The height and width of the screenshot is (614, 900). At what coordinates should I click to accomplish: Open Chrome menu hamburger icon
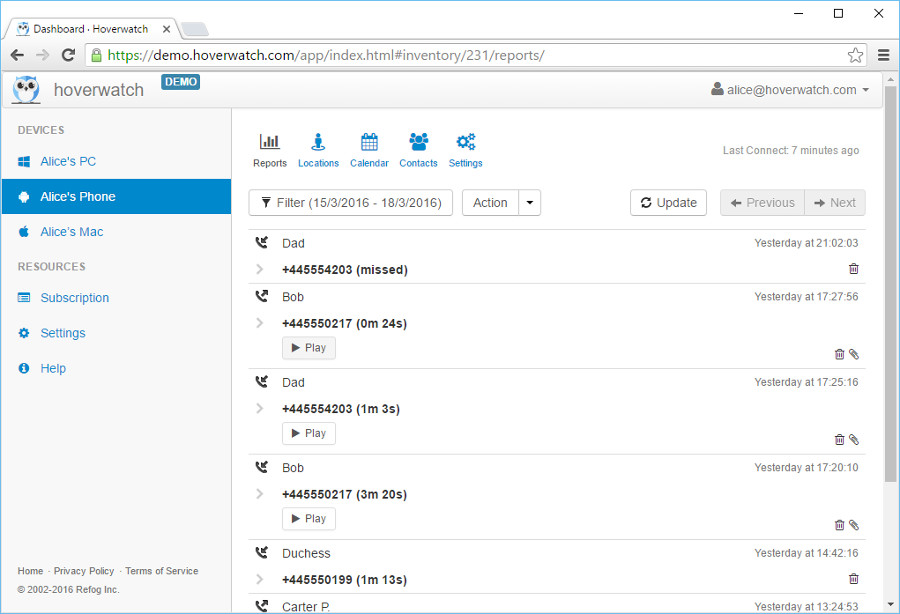coord(884,55)
